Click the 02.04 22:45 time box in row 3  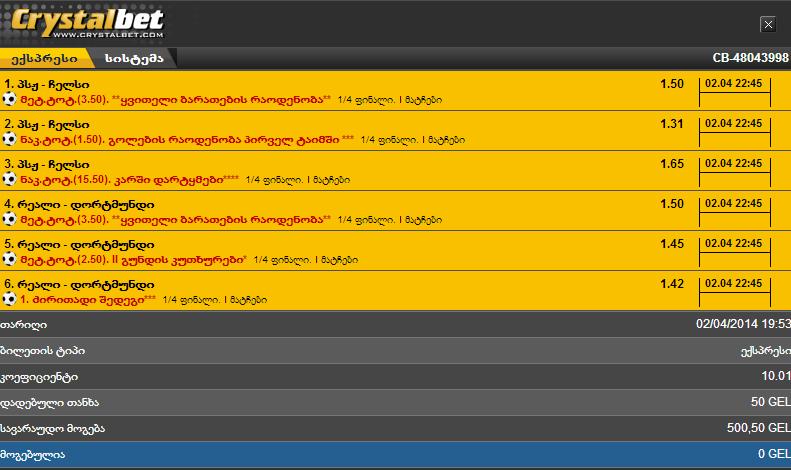pos(734,171)
